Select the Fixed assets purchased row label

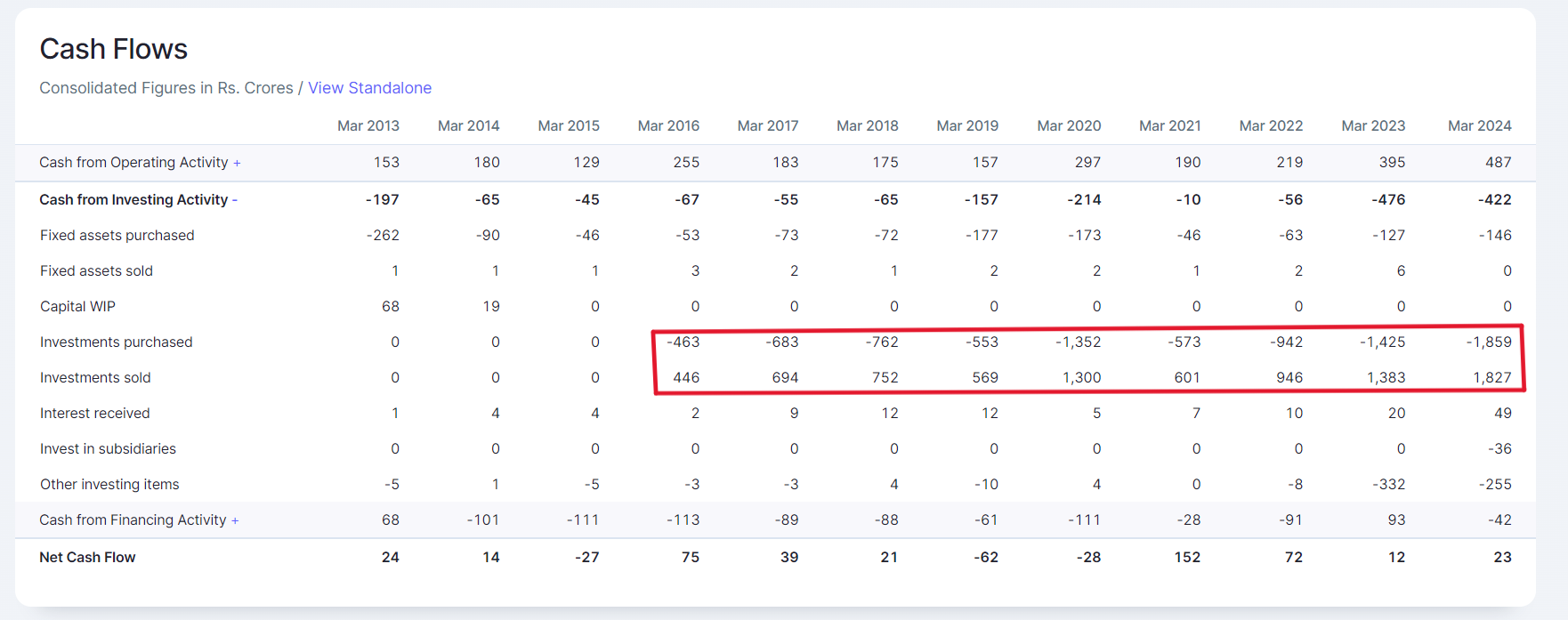point(117,236)
